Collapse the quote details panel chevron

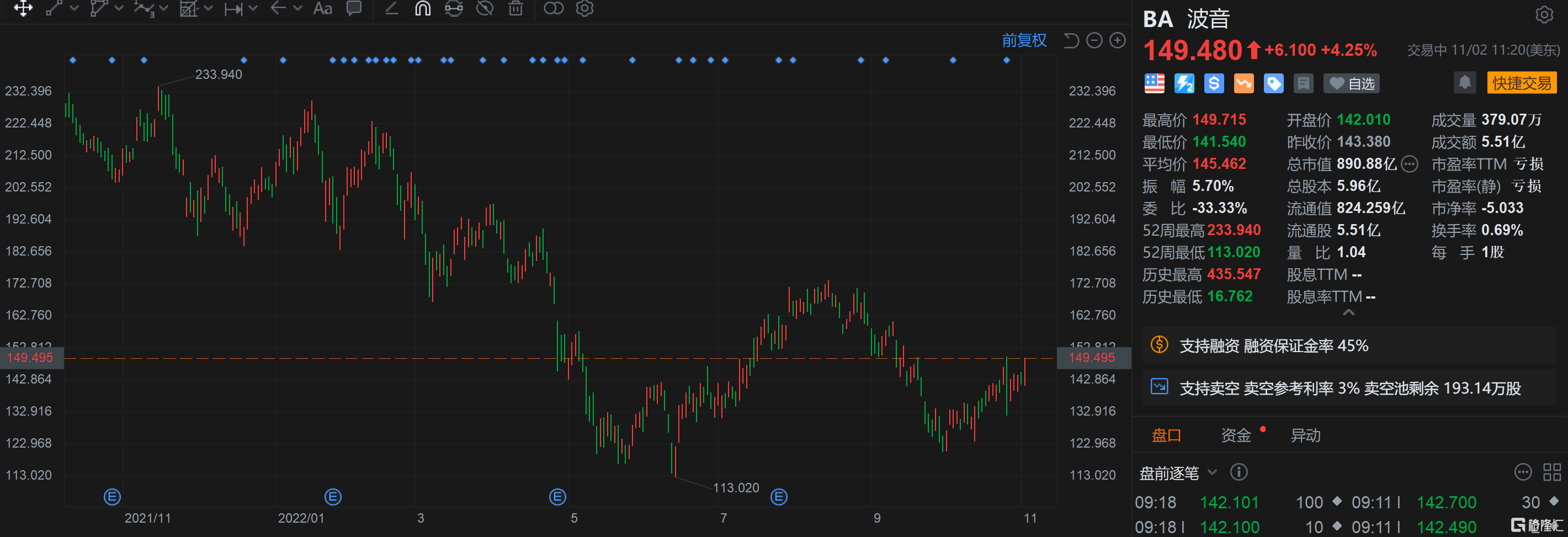(x=1349, y=312)
